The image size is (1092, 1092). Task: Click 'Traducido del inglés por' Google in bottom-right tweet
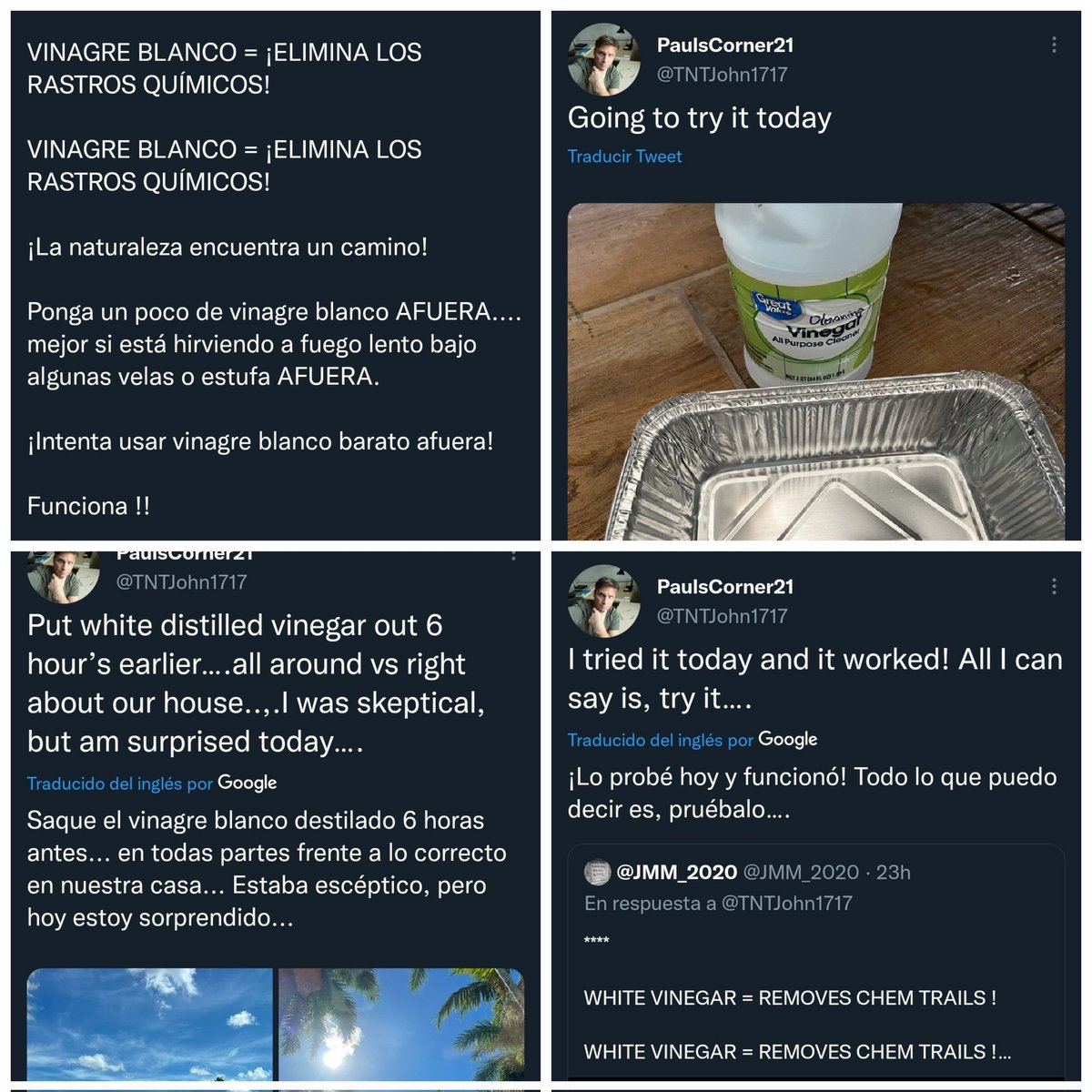tap(693, 740)
